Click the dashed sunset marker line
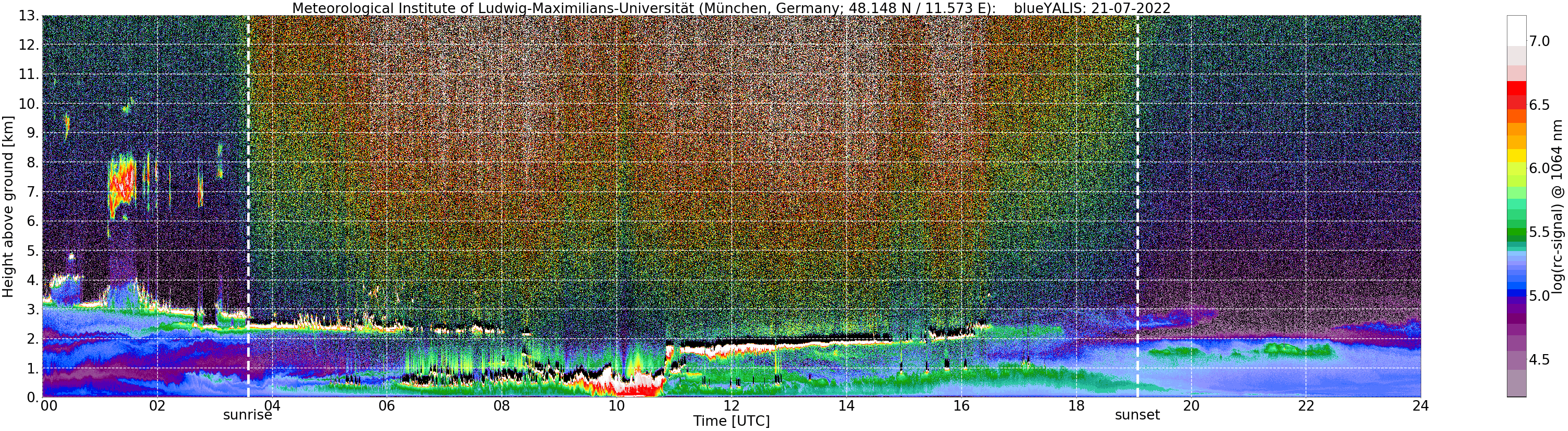 pos(1137,207)
